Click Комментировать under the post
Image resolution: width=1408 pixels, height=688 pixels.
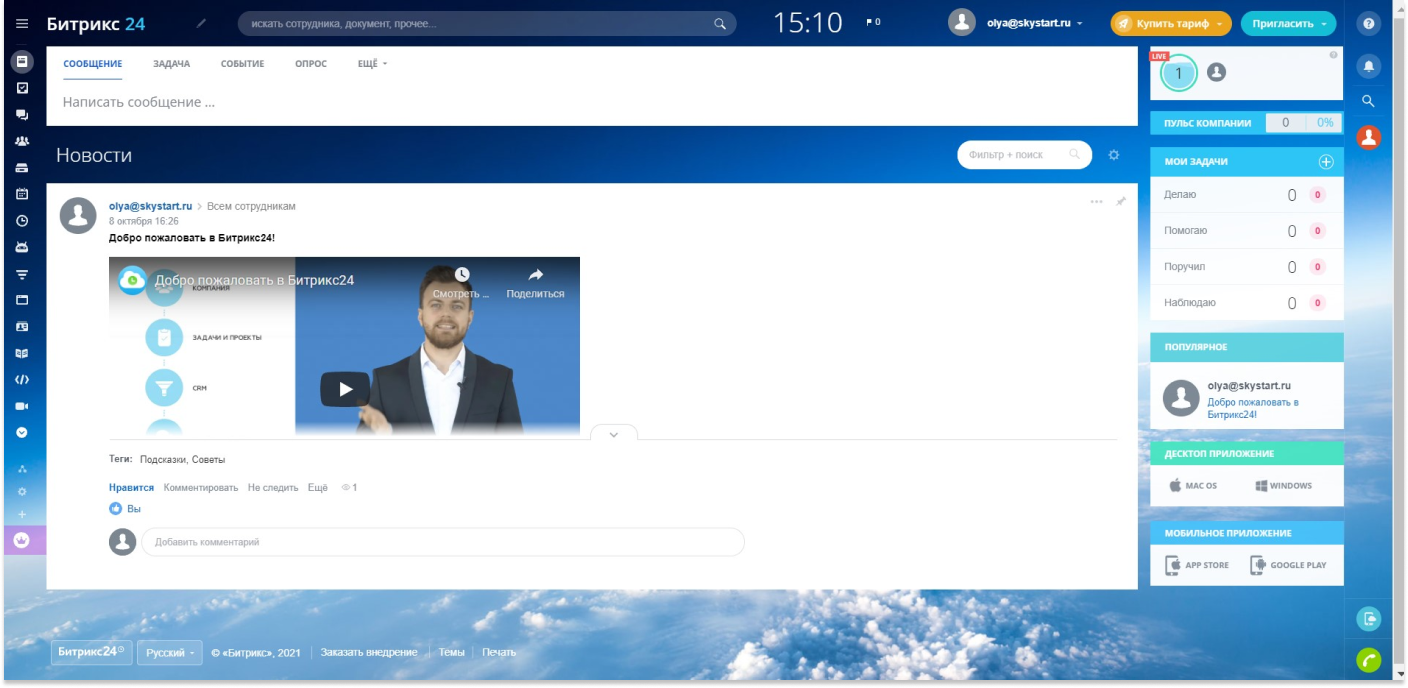point(201,488)
